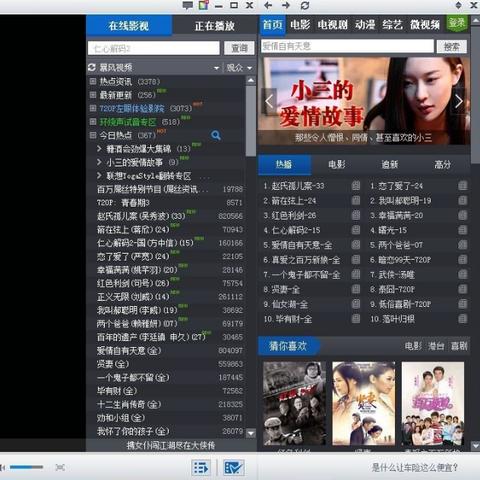Click the chat bubble icon in title bar
Screen dimensions: 480x480
coord(188,5)
